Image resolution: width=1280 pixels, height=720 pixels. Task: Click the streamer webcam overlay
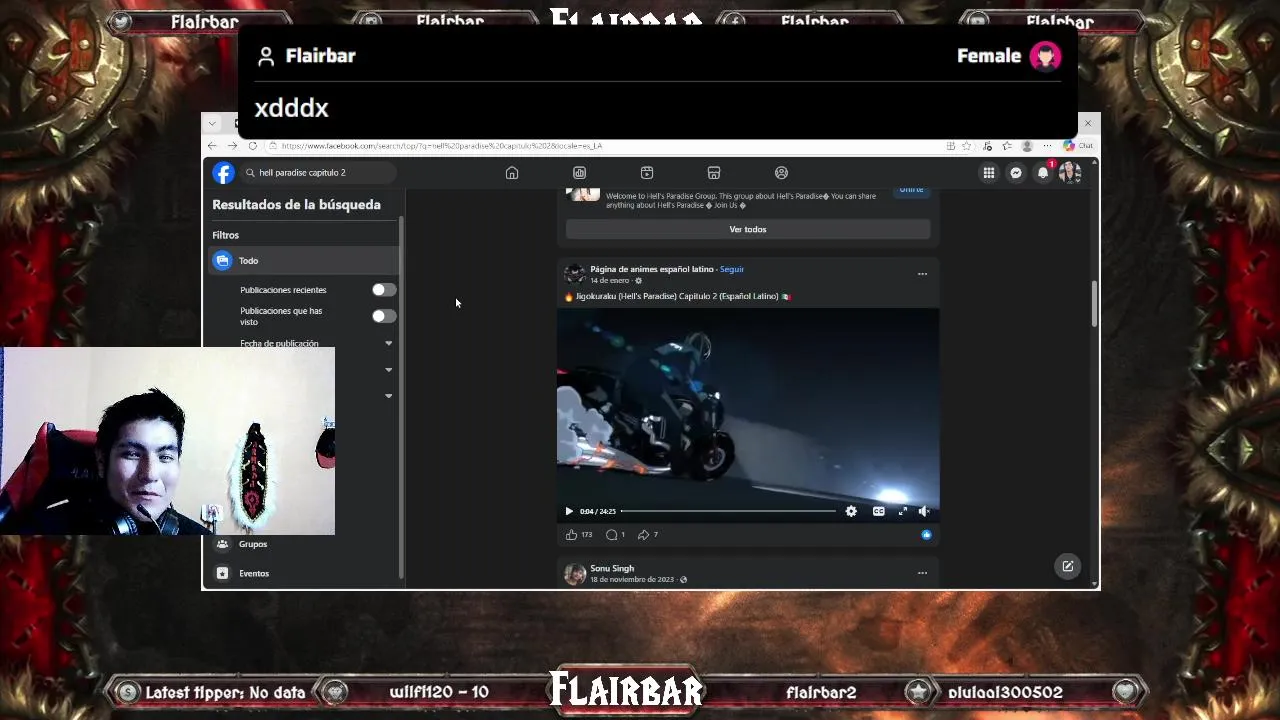pos(167,441)
